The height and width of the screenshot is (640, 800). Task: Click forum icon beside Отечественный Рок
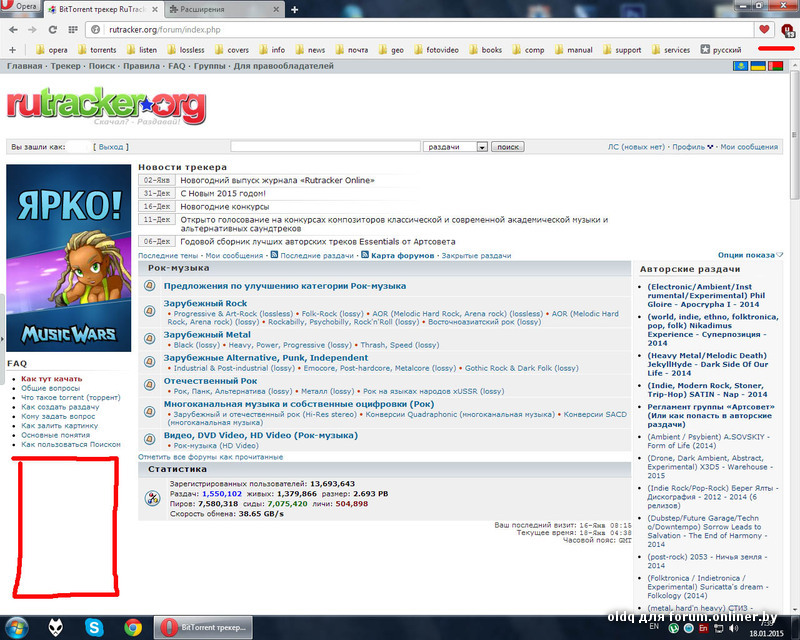click(x=149, y=384)
